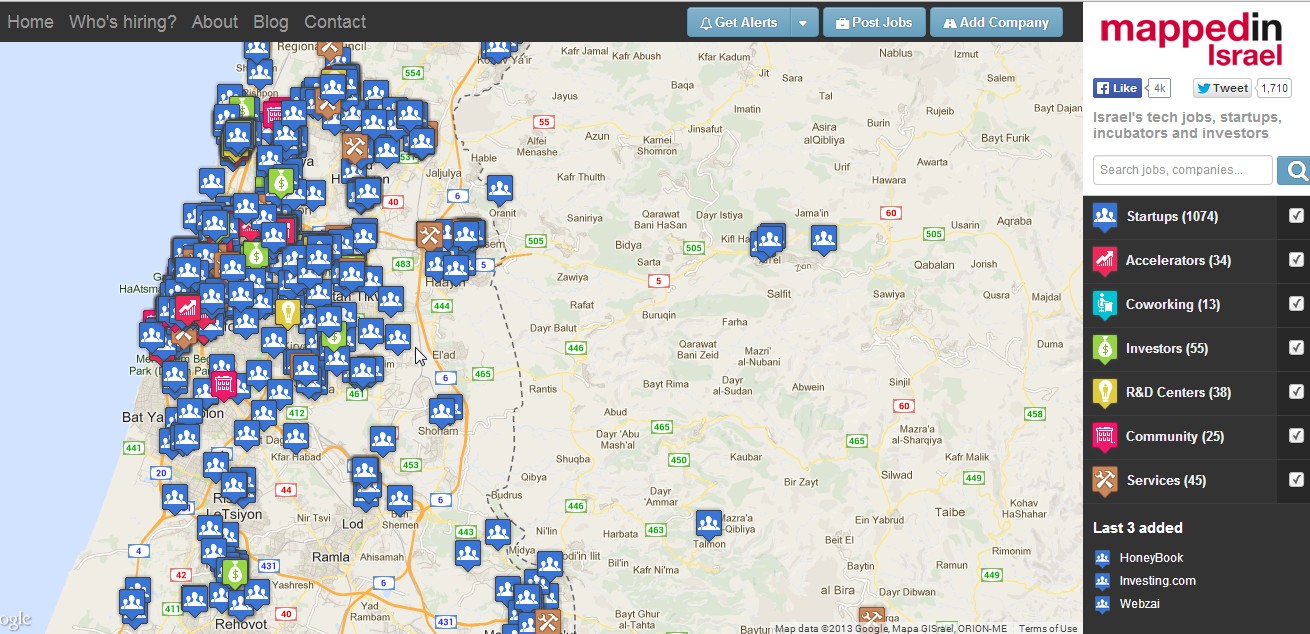Click the Add Company button
The height and width of the screenshot is (634, 1310).
(x=995, y=22)
